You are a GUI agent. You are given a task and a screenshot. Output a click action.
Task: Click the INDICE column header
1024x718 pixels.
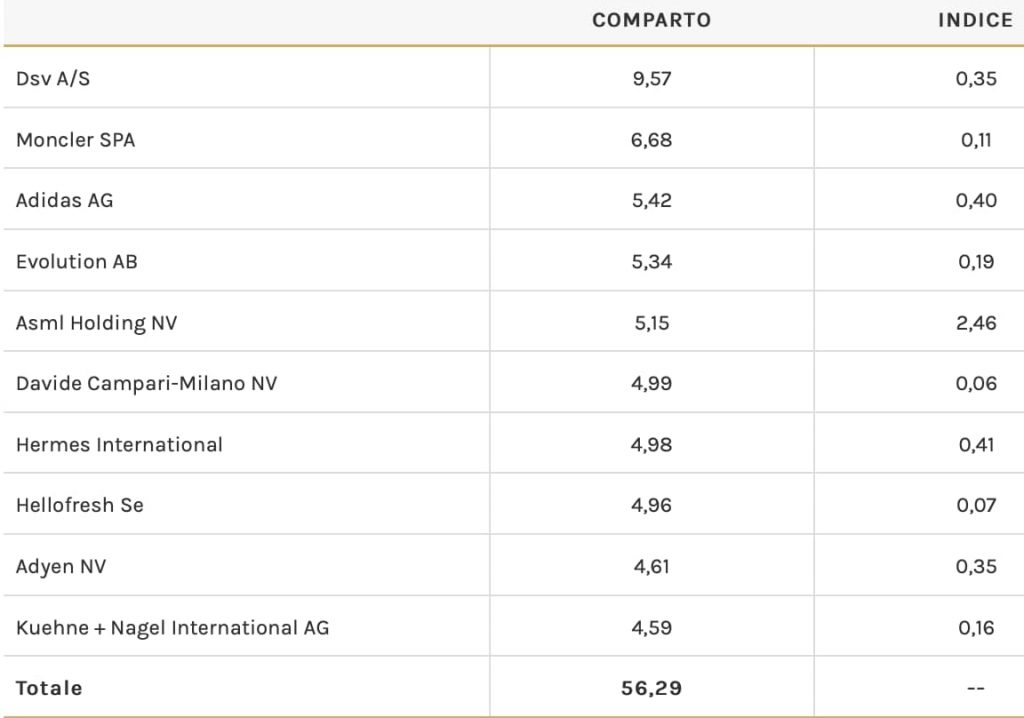975,20
